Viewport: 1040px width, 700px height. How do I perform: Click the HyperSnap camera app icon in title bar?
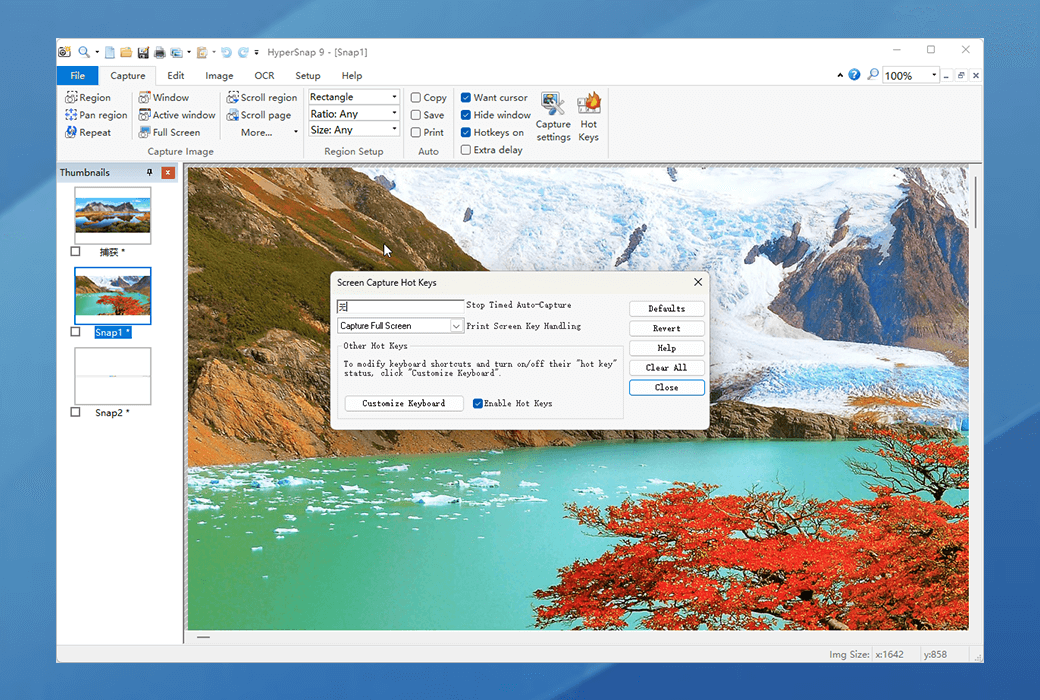(64, 52)
